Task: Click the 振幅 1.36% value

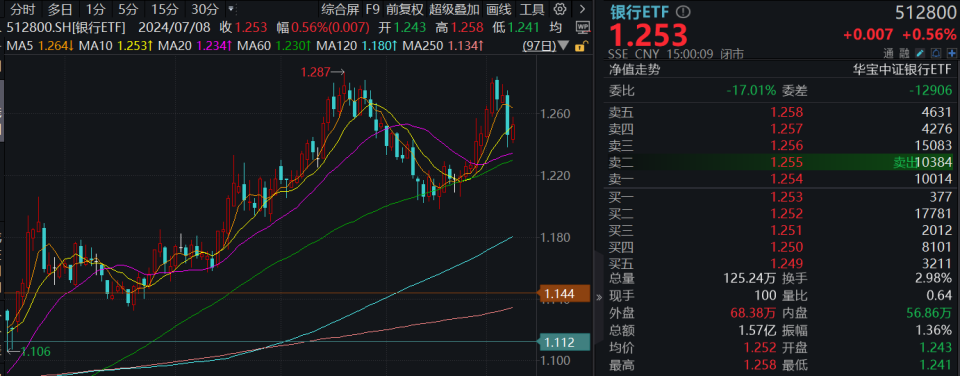Action: (x=935, y=331)
